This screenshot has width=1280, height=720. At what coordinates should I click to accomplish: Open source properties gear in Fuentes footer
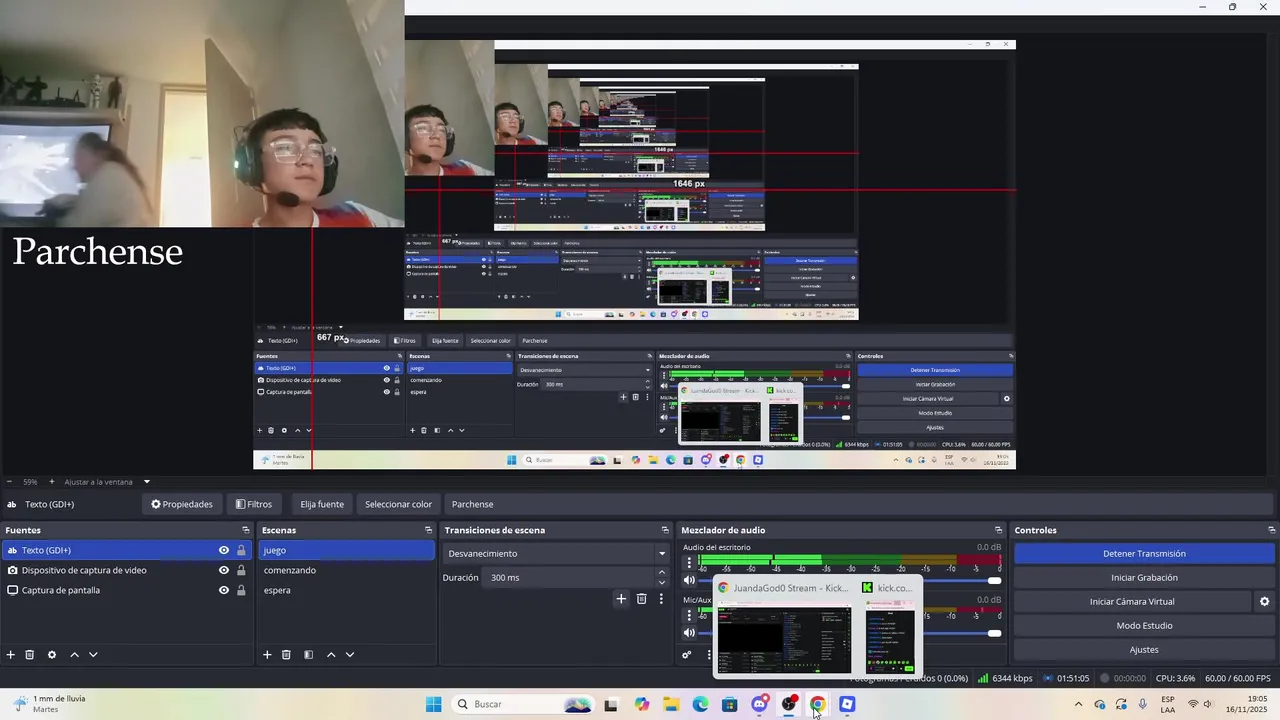[52, 655]
